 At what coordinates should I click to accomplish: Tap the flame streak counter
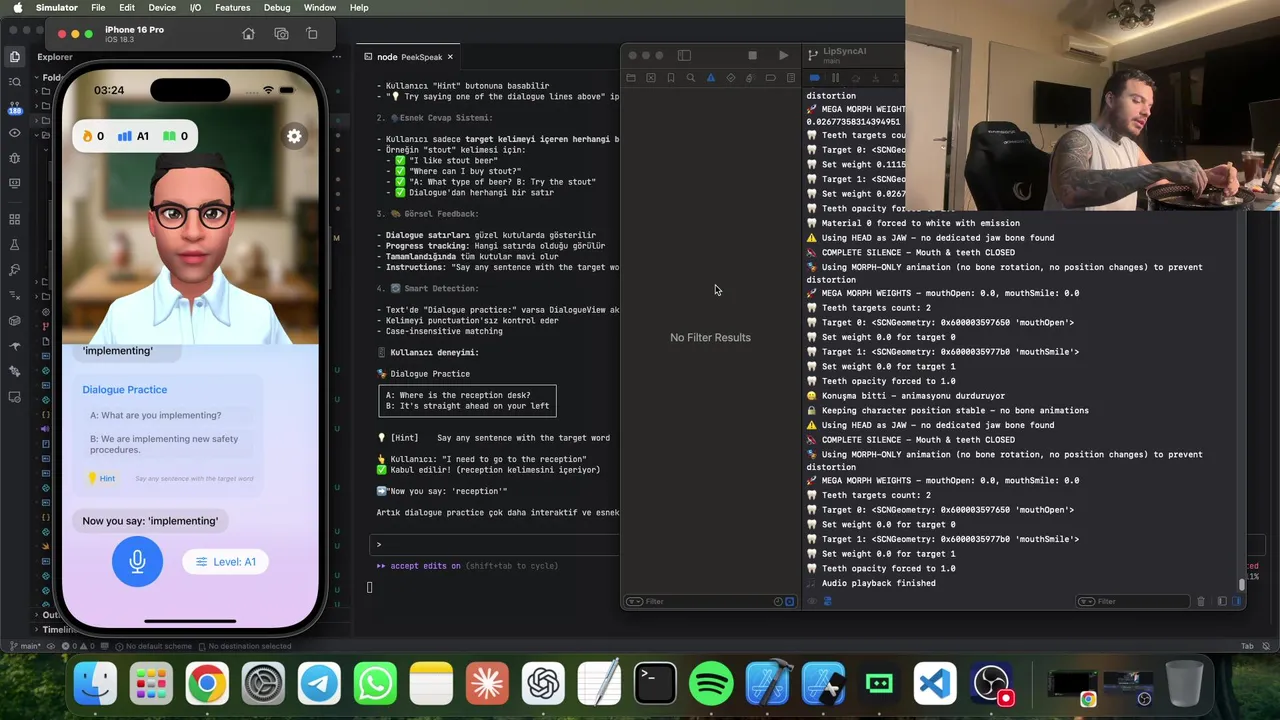tap(93, 136)
